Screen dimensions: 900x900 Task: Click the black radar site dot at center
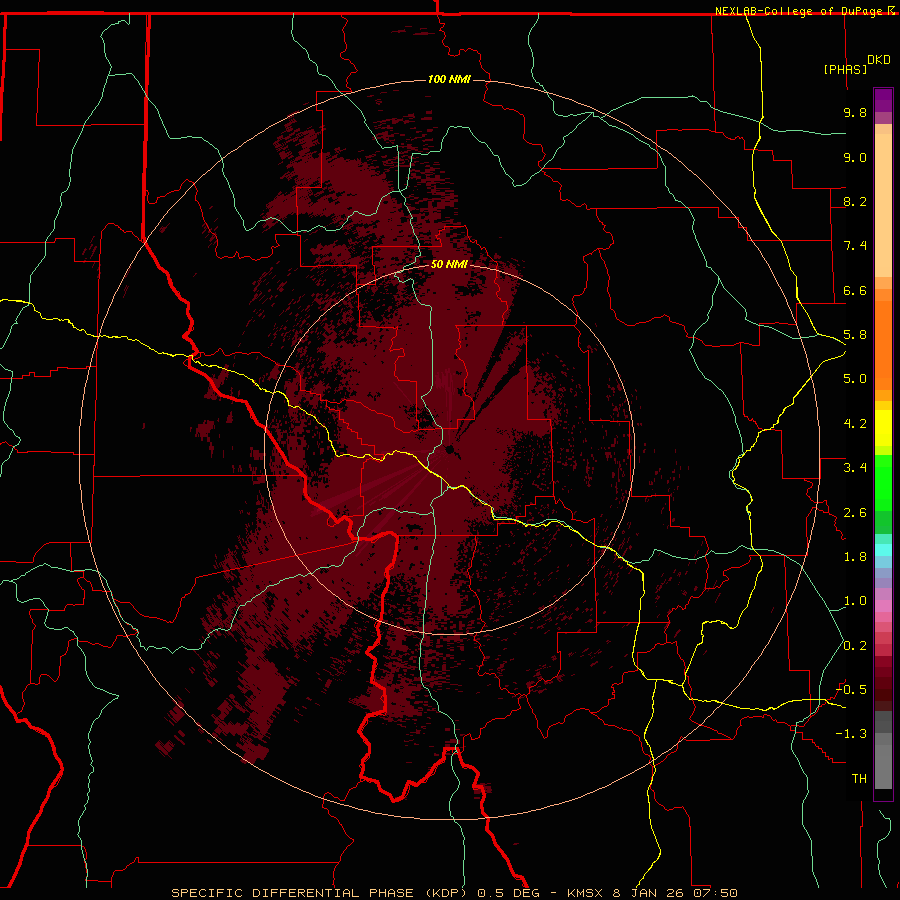tap(449, 449)
